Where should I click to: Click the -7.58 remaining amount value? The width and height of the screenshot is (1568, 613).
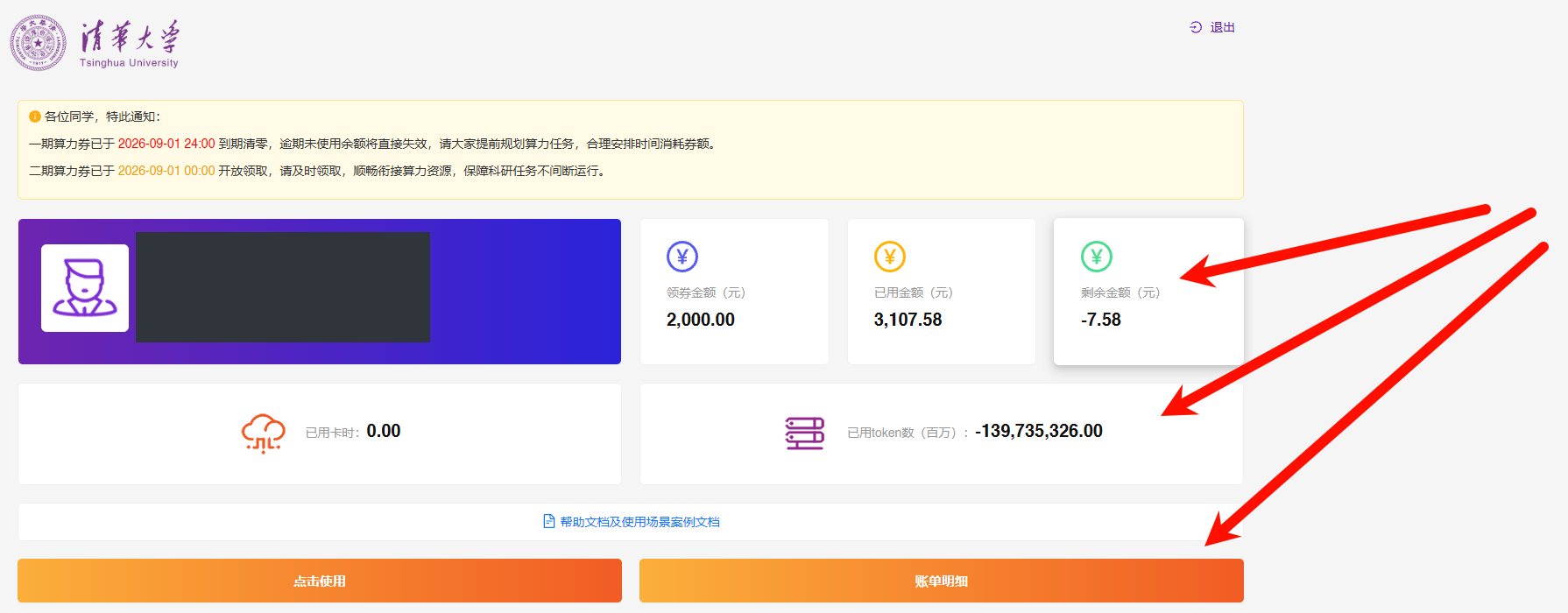(1101, 320)
